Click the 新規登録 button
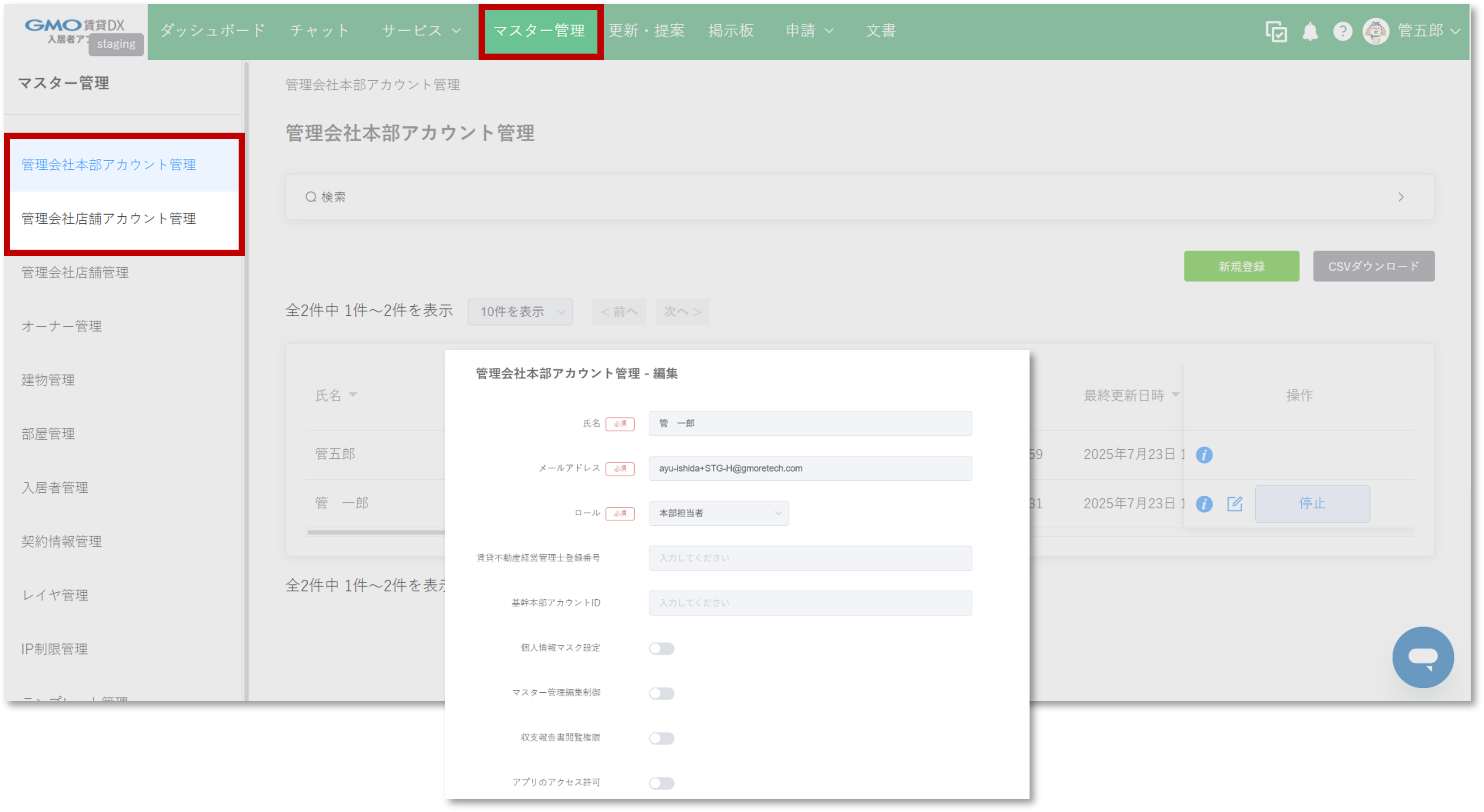Screen dimensions: 1484x812 tap(1241, 266)
